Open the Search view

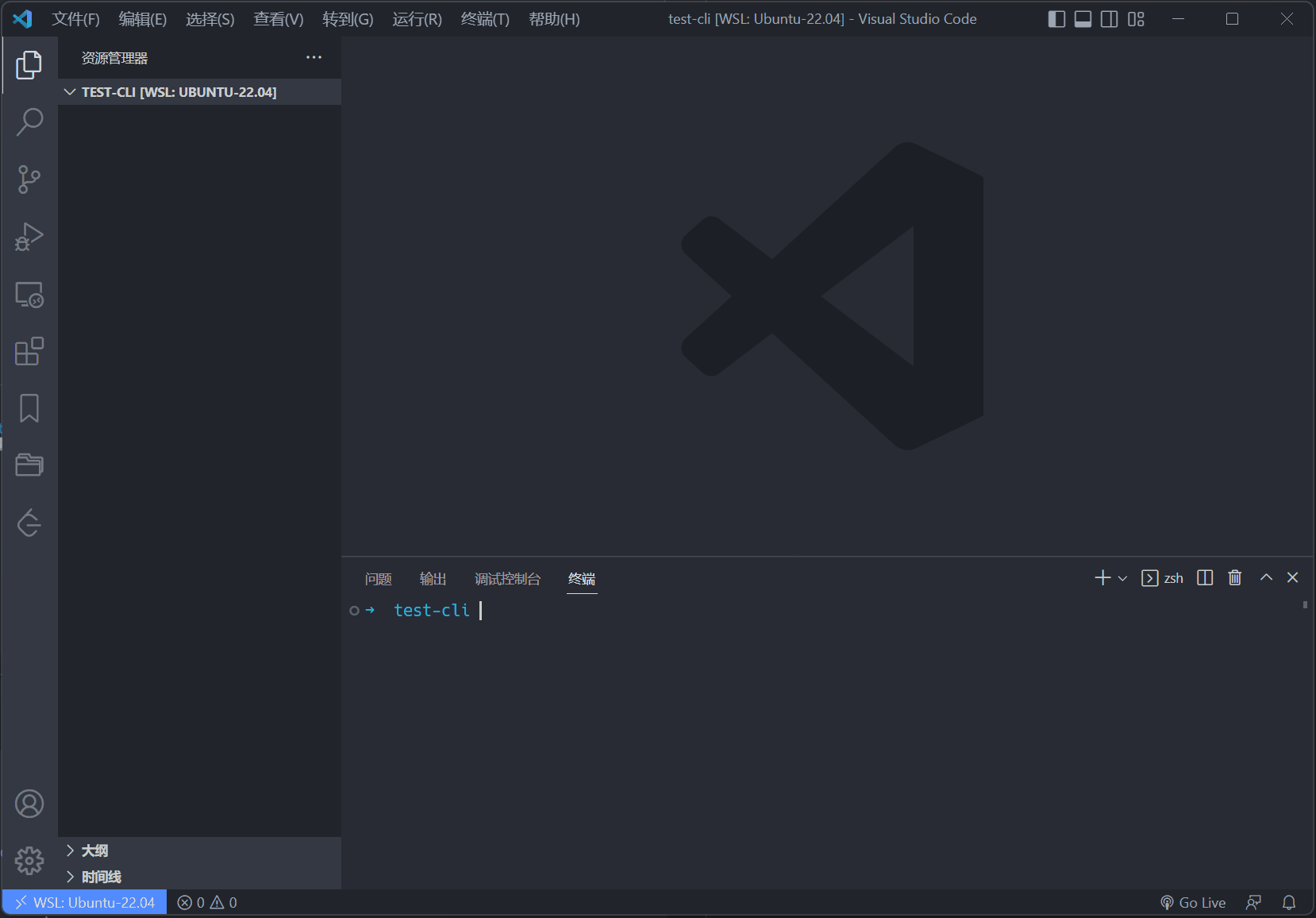tap(29, 122)
